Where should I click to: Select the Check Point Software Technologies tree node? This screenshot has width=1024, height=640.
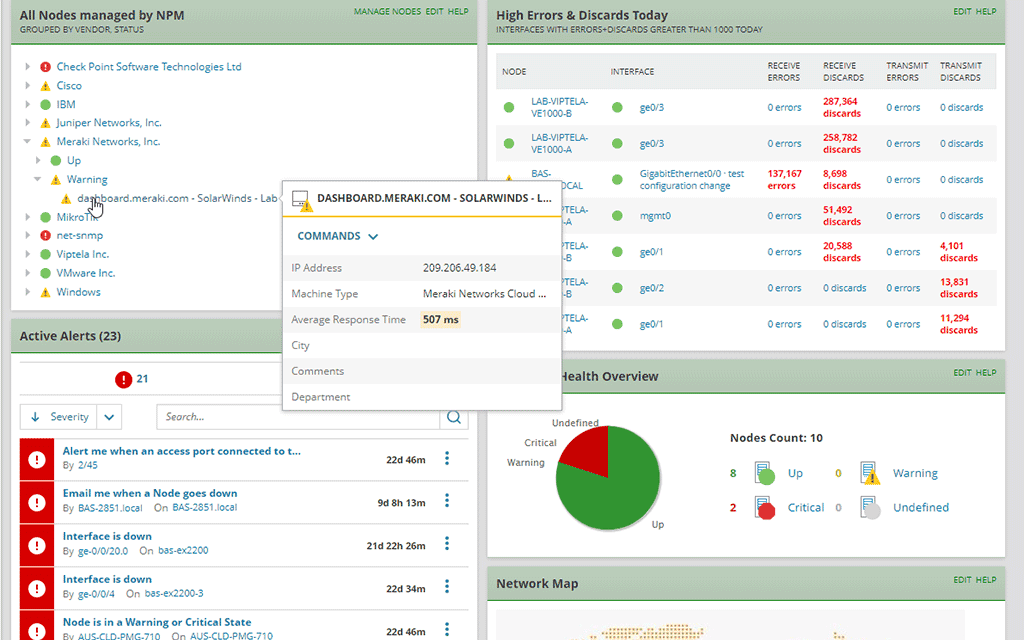coord(149,67)
